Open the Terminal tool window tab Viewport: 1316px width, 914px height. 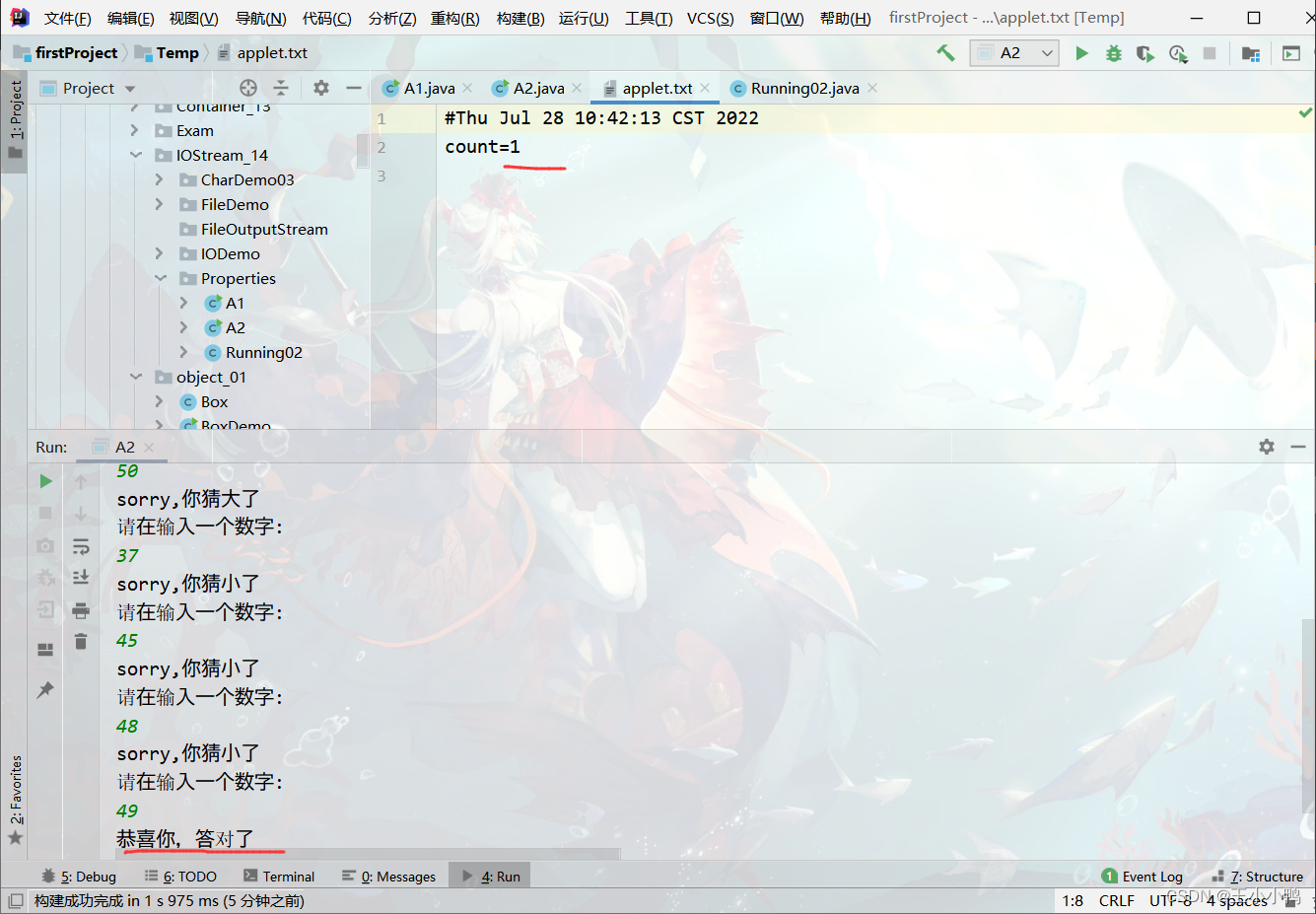click(x=279, y=877)
